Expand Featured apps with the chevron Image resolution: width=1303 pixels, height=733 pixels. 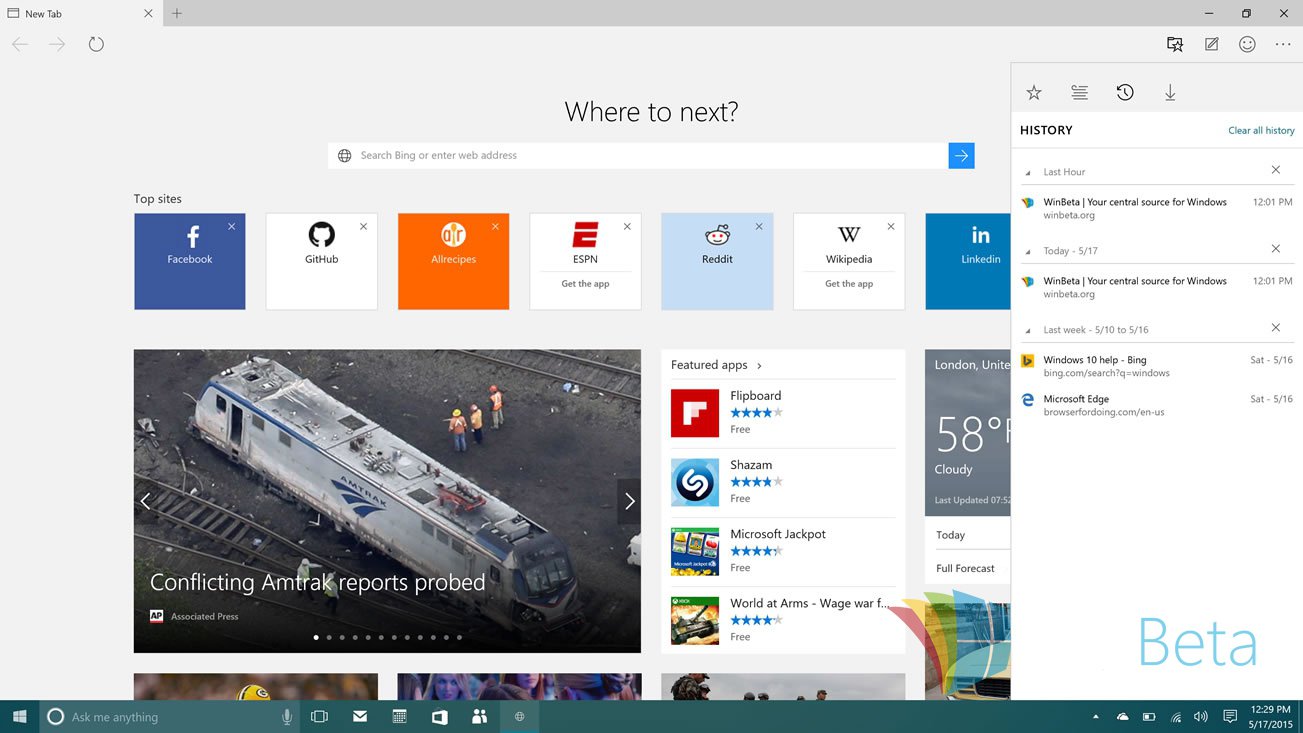pyautogui.click(x=759, y=366)
